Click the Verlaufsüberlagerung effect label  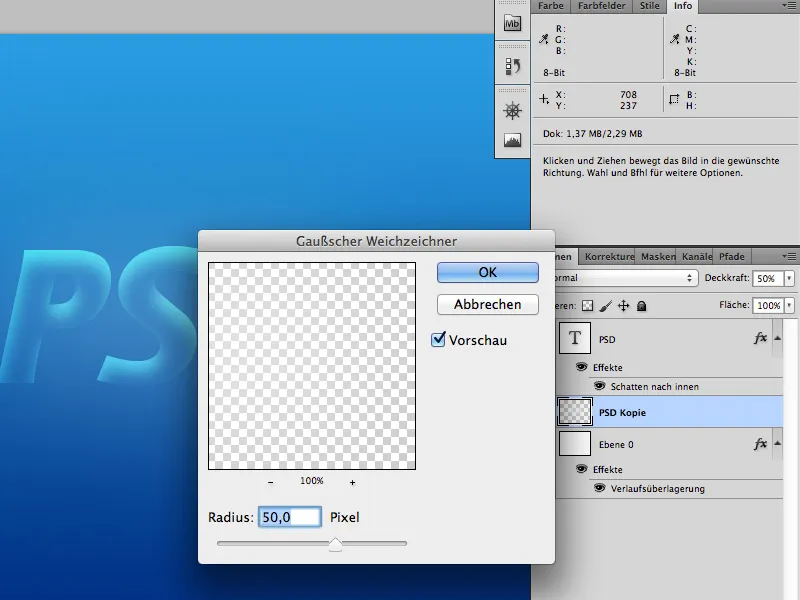(658, 489)
